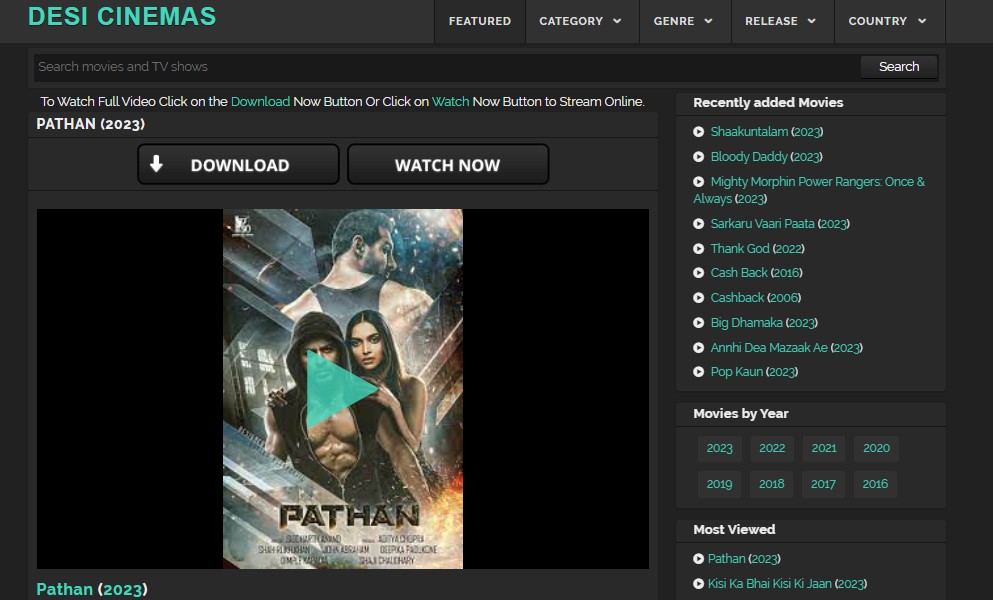Click the Download button for Pathan

pyautogui.click(x=238, y=165)
